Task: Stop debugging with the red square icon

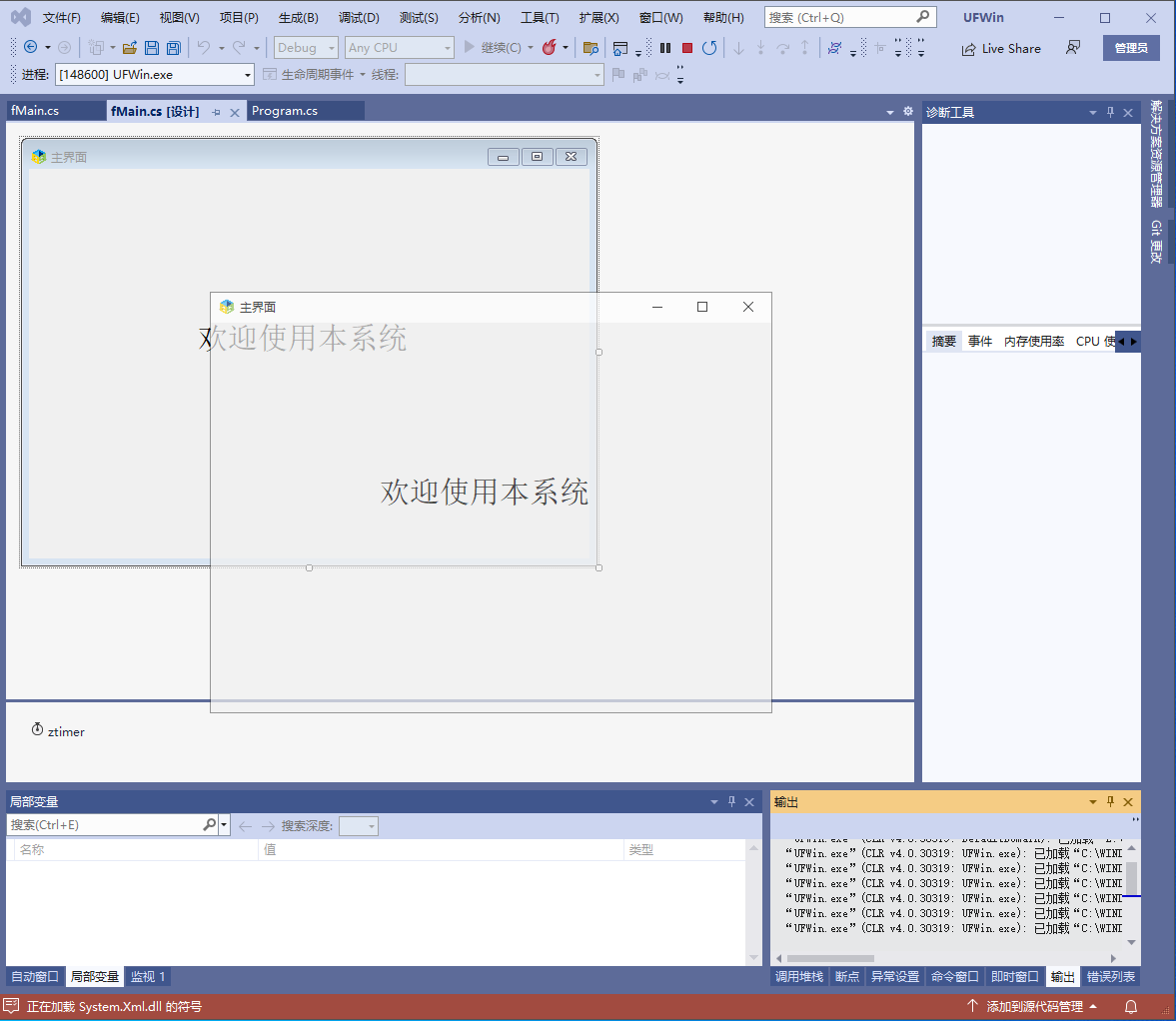Action: tap(687, 48)
